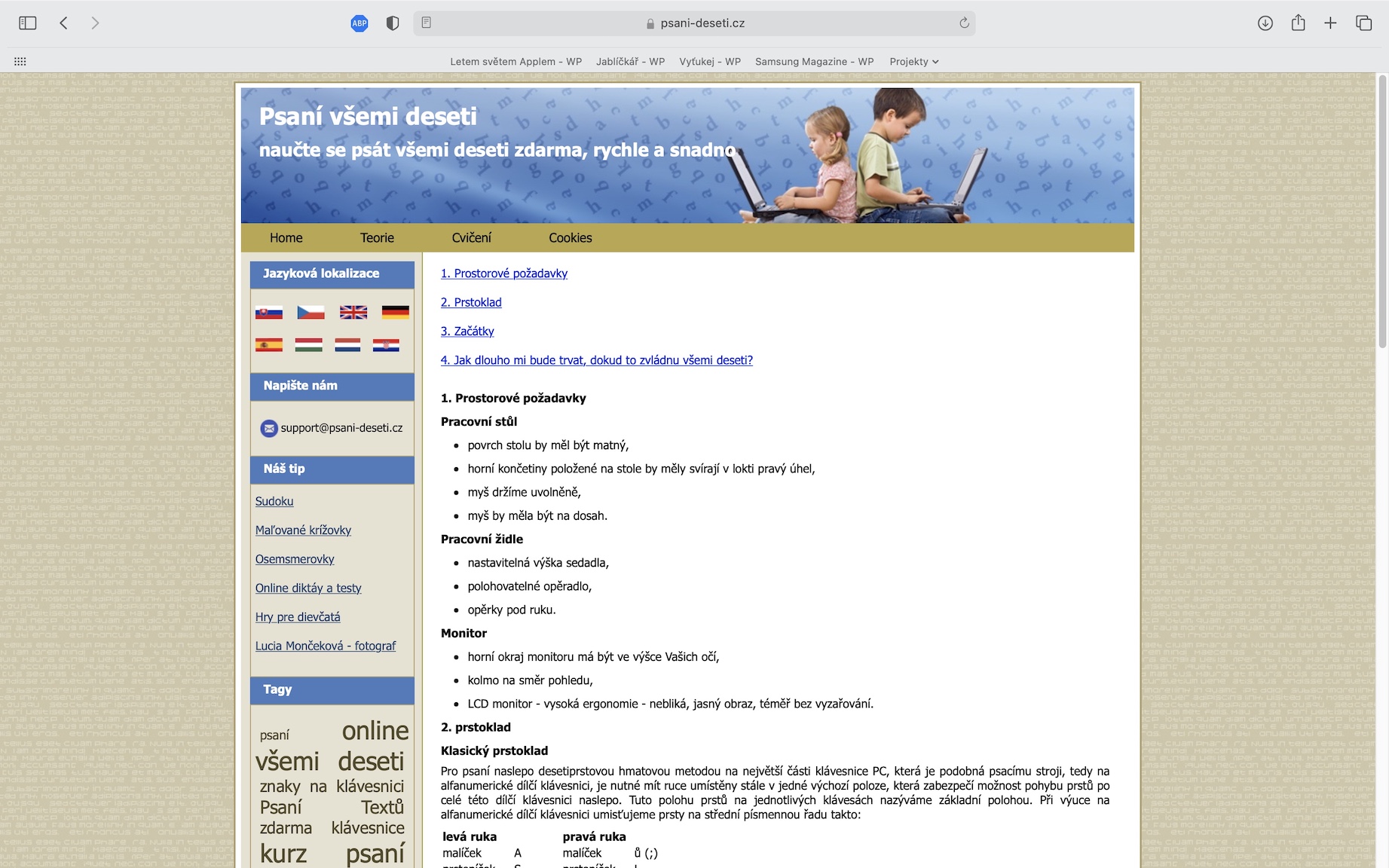The width and height of the screenshot is (1389, 868).
Task: Switch language with the German flag
Action: tap(396, 312)
